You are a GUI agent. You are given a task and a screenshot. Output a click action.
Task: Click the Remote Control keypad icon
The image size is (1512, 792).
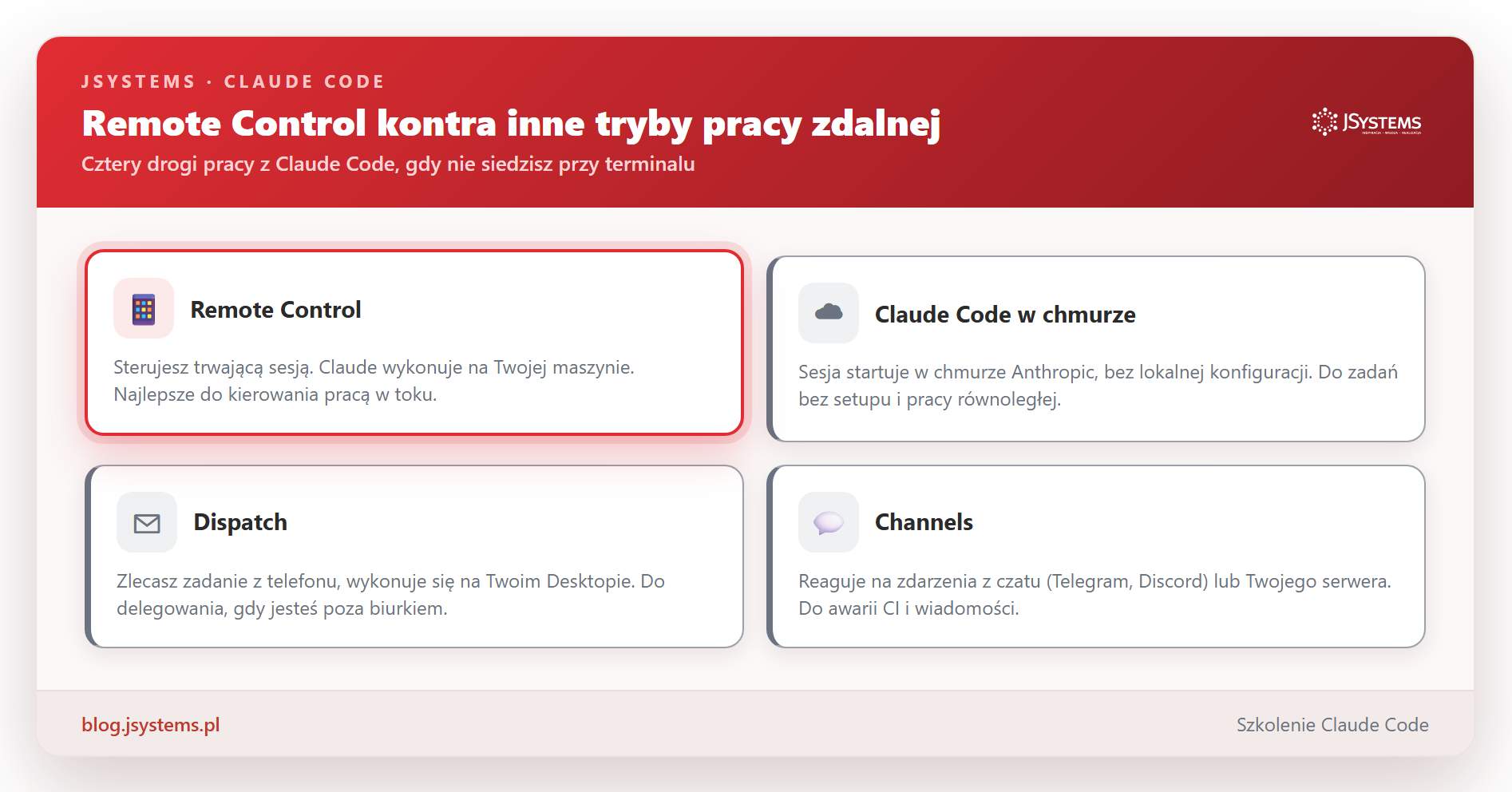pyautogui.click(x=144, y=309)
